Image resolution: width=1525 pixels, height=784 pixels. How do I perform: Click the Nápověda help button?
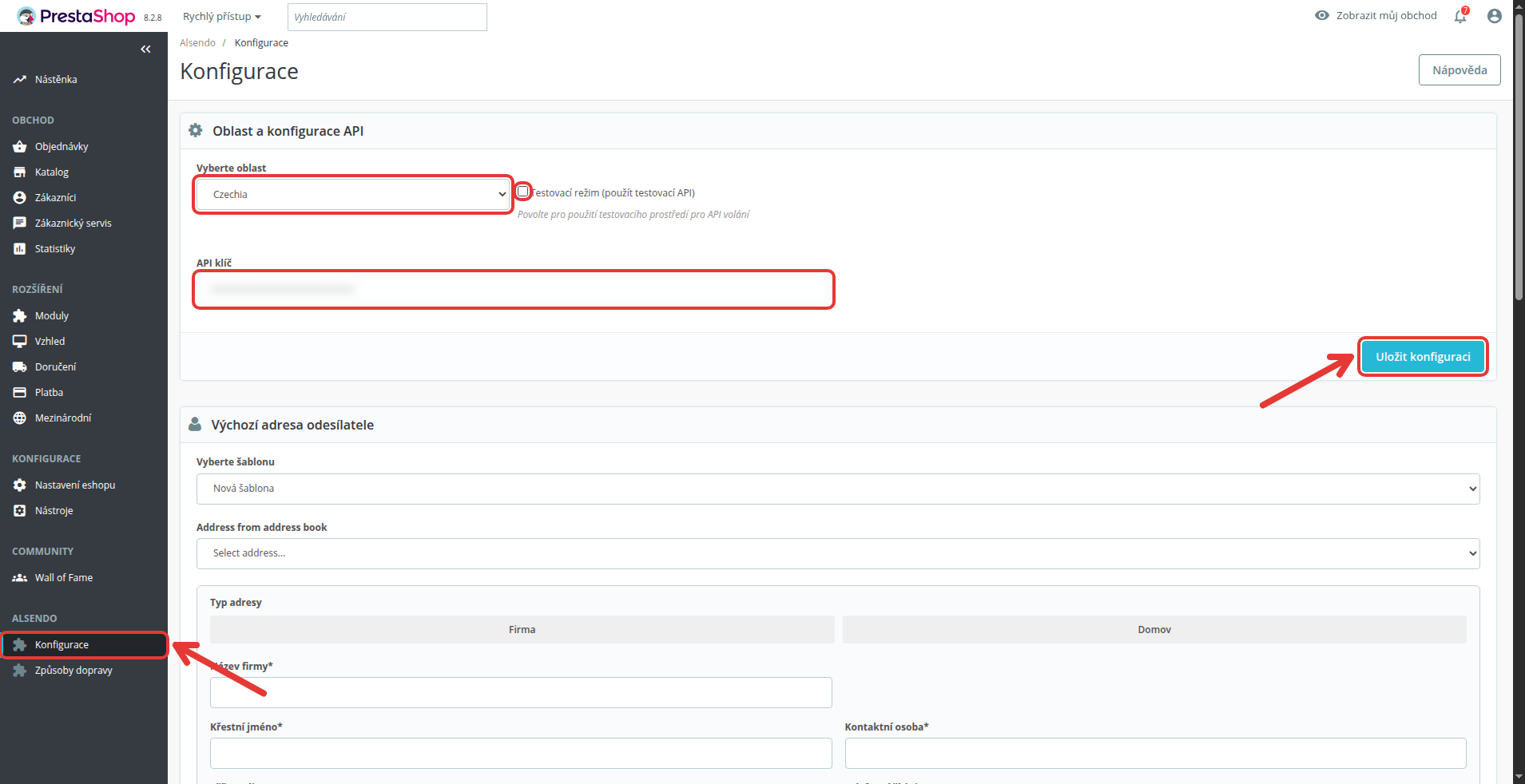click(1459, 70)
